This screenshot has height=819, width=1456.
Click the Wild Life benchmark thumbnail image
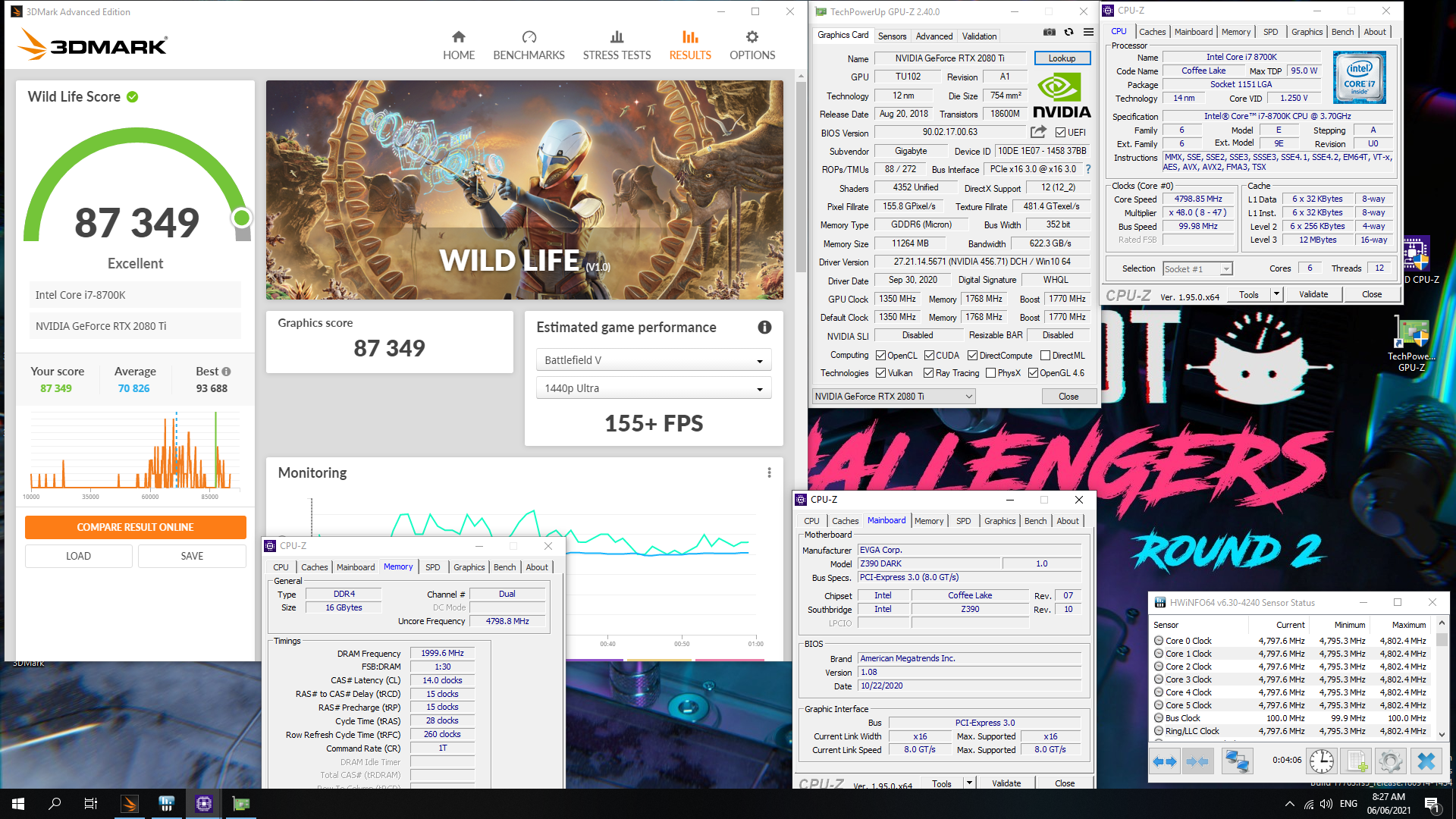[524, 190]
